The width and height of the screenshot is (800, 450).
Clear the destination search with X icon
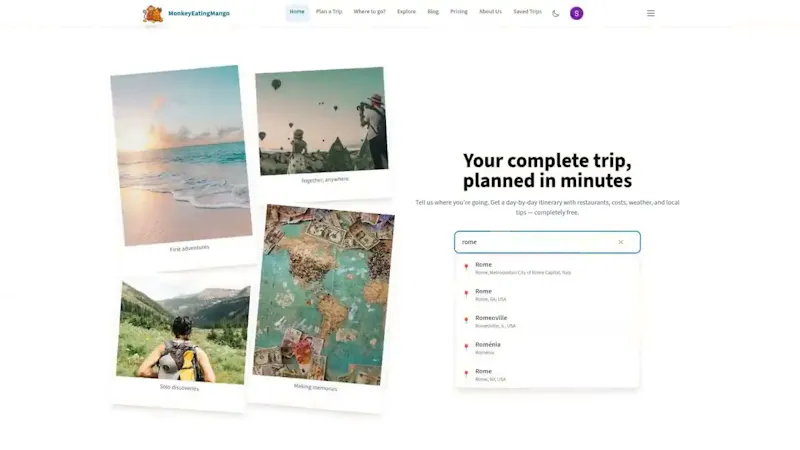(620, 242)
